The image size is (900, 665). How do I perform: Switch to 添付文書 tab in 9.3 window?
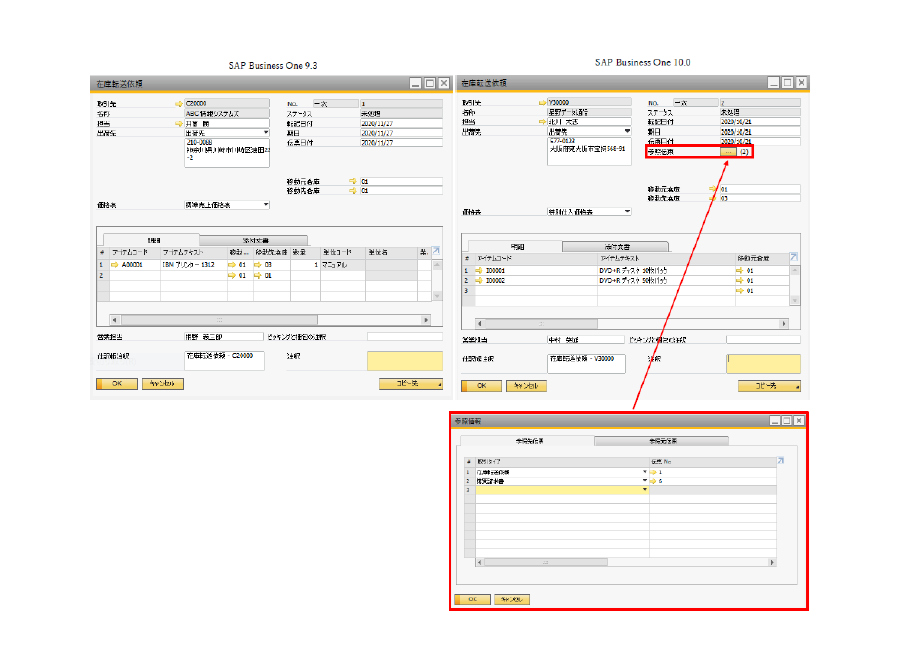coord(254,240)
